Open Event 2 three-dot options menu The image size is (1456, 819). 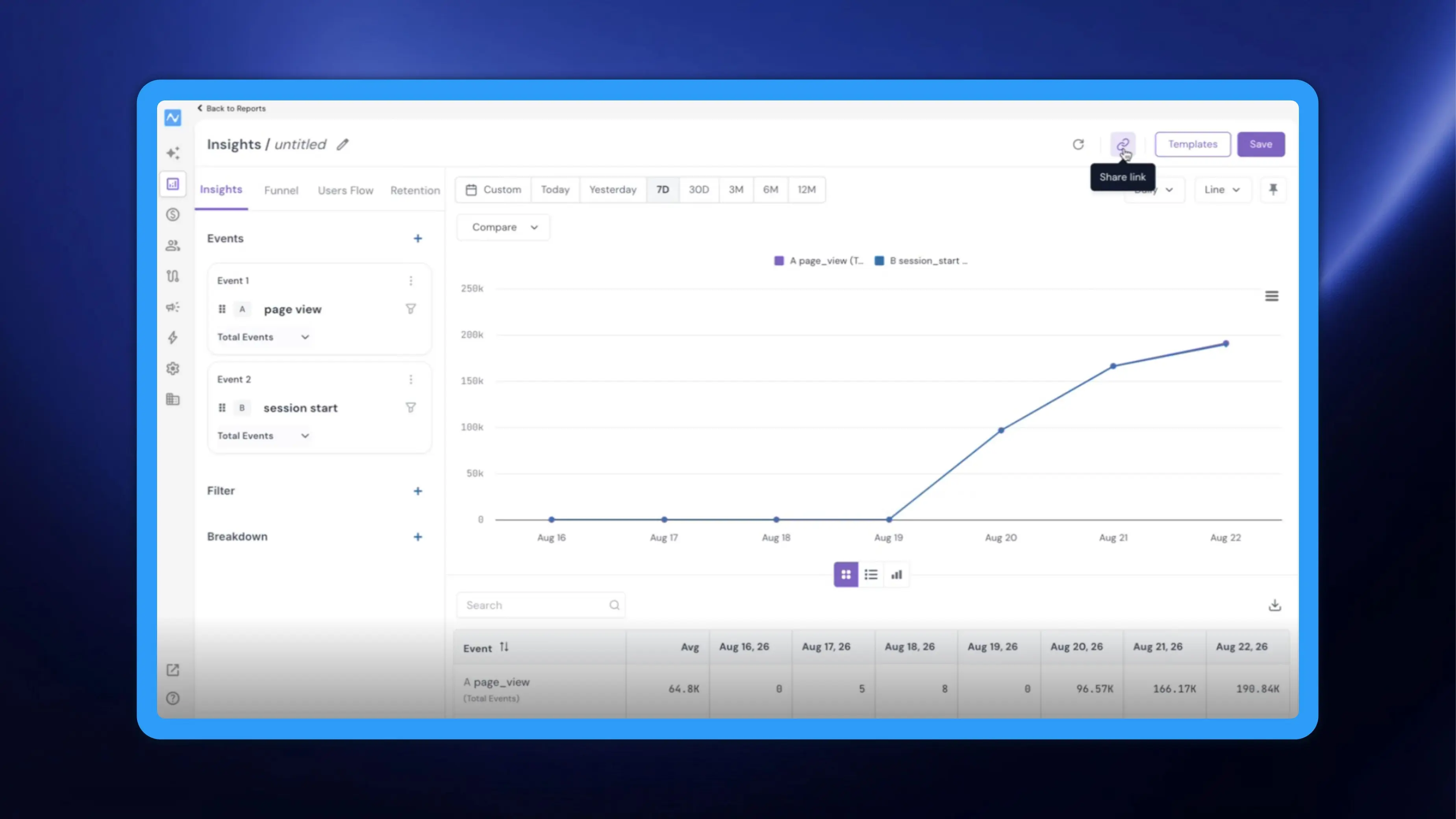click(x=411, y=379)
